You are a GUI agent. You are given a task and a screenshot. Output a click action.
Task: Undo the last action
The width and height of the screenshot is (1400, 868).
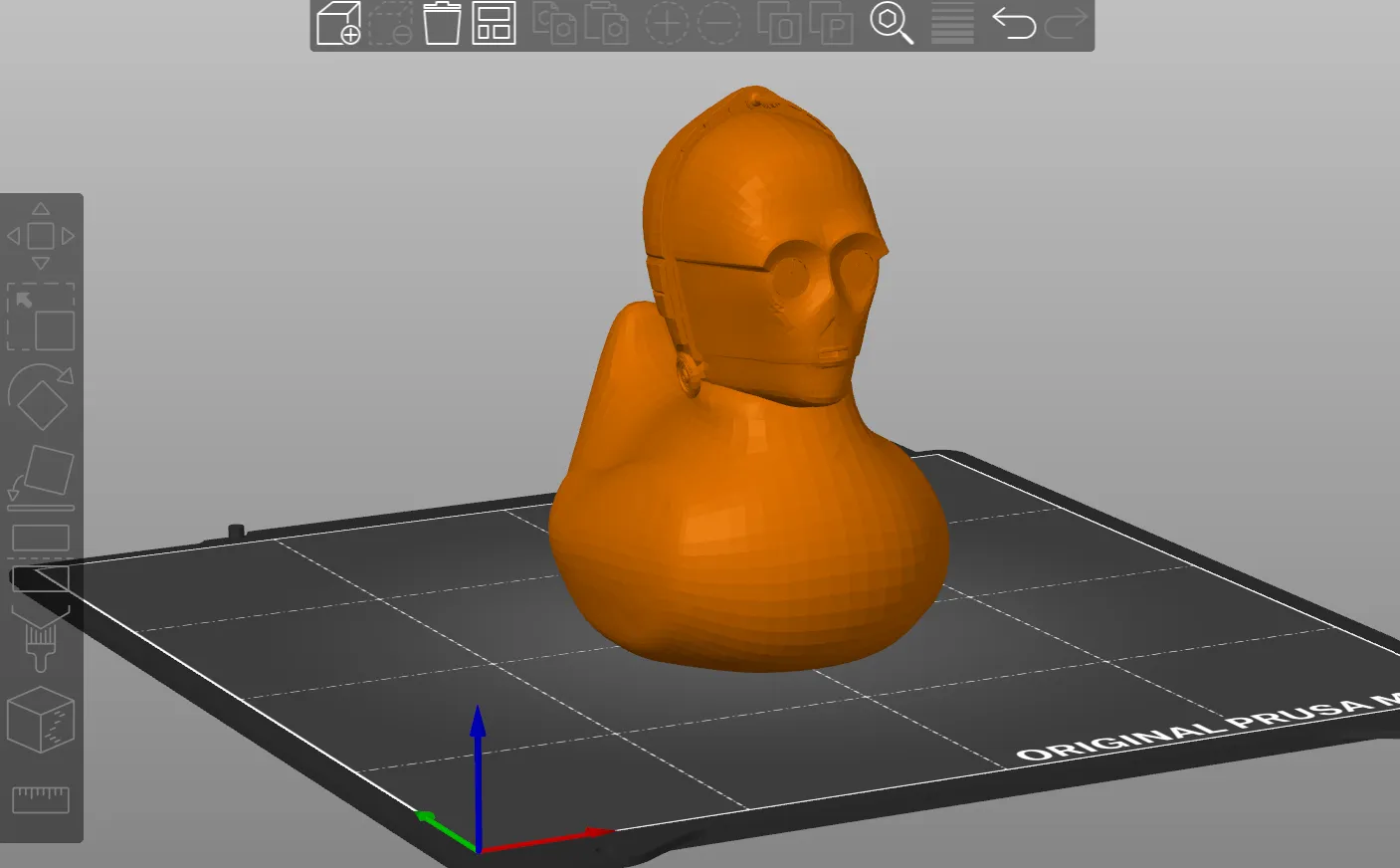tap(1014, 24)
